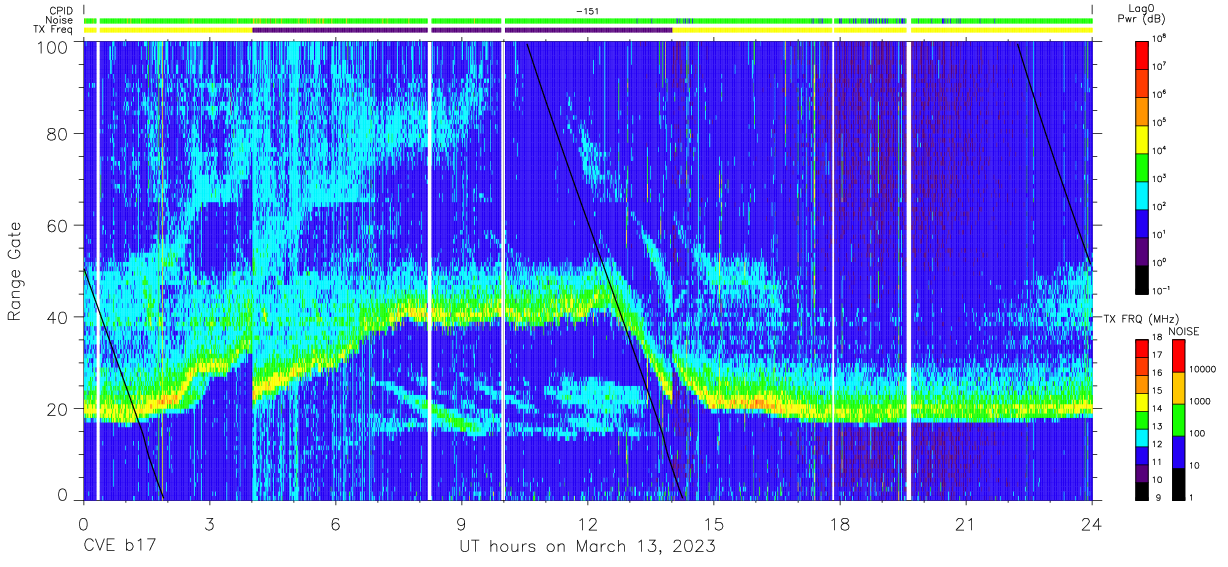Click the 1000 label on the NOISE colorbar
Viewport: 1228px width, 567px height.
(1199, 401)
